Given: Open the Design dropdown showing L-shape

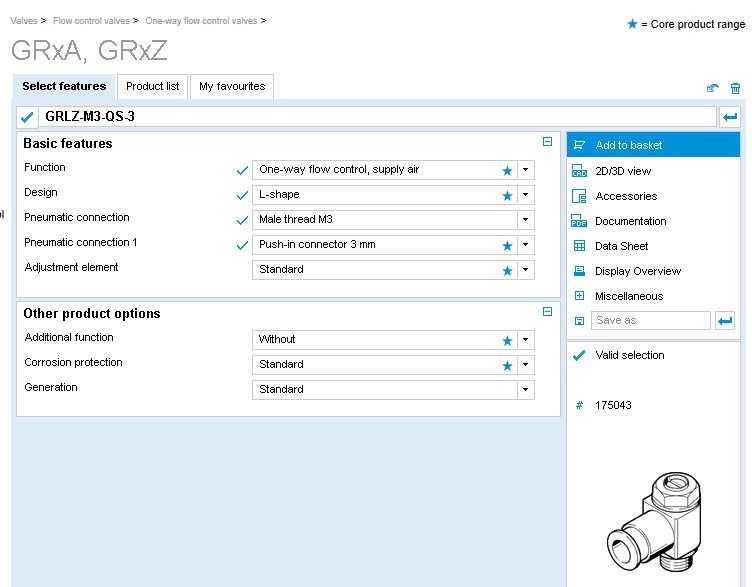Looking at the screenshot, I should tap(526, 195).
